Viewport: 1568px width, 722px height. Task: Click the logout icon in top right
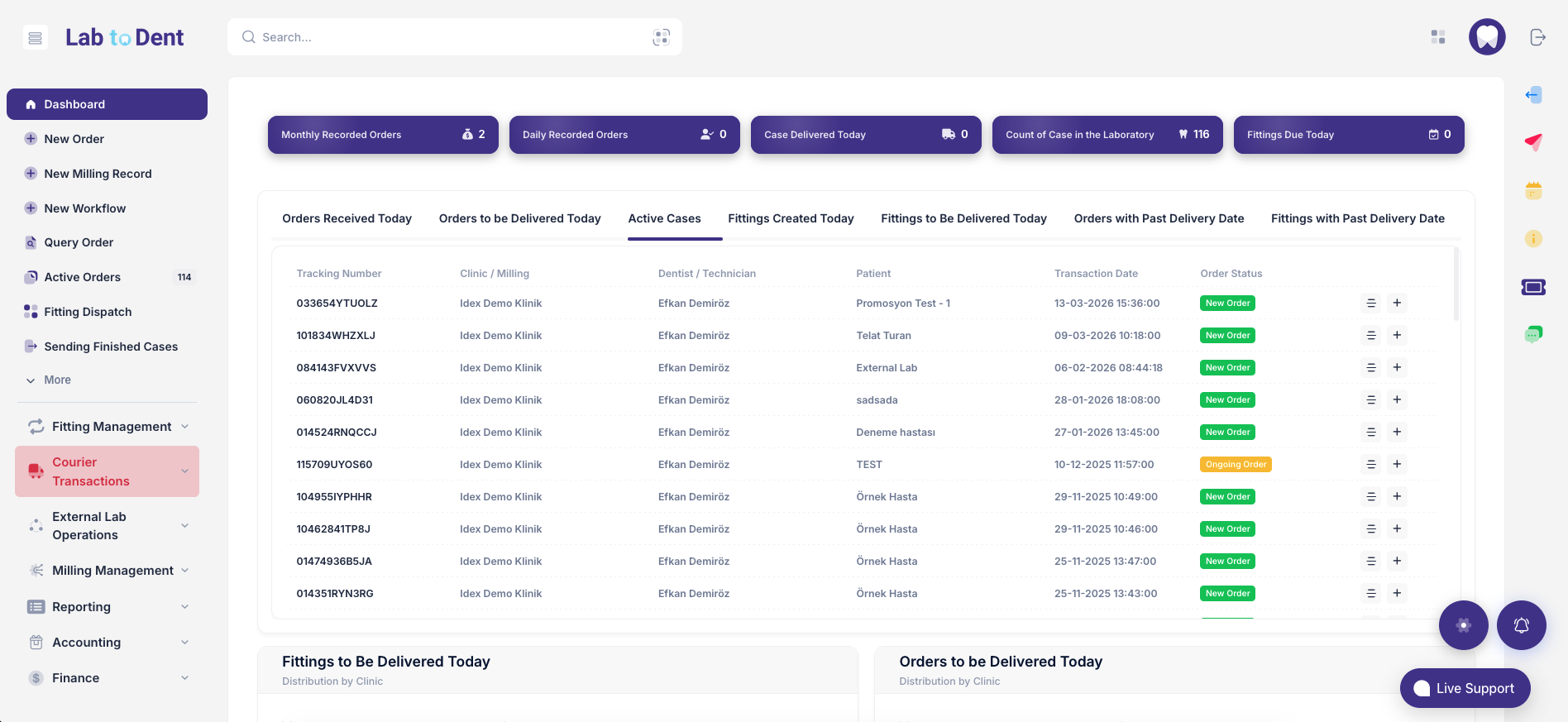coord(1537,37)
